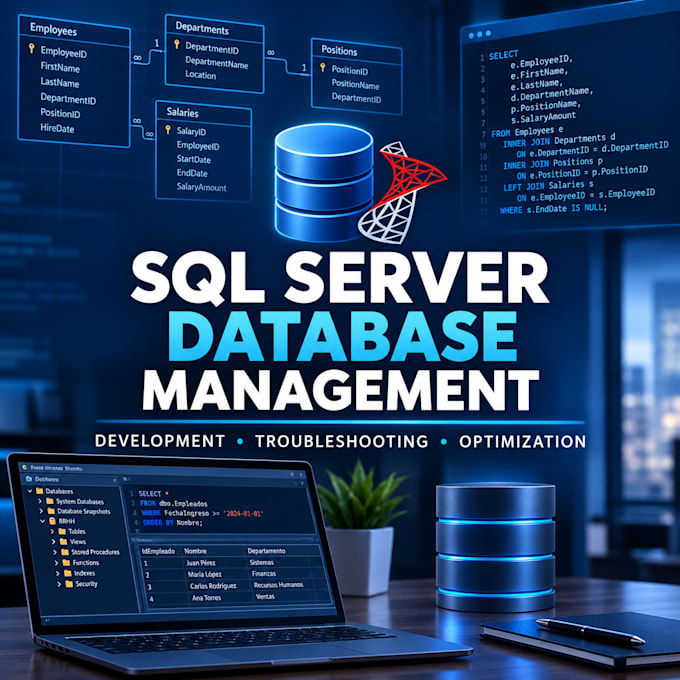Screen dimensions: 680x680
Task: Click the Stored Procedures folder icon
Action: [x=65, y=552]
